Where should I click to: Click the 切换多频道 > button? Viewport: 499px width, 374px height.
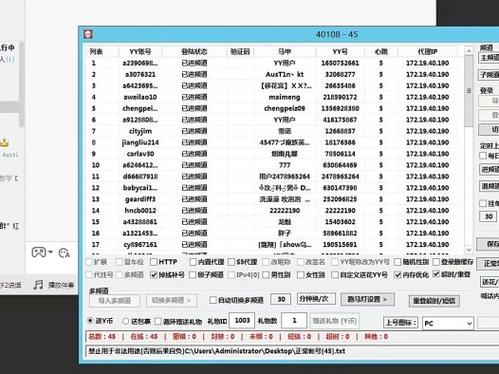pyautogui.click(x=171, y=300)
